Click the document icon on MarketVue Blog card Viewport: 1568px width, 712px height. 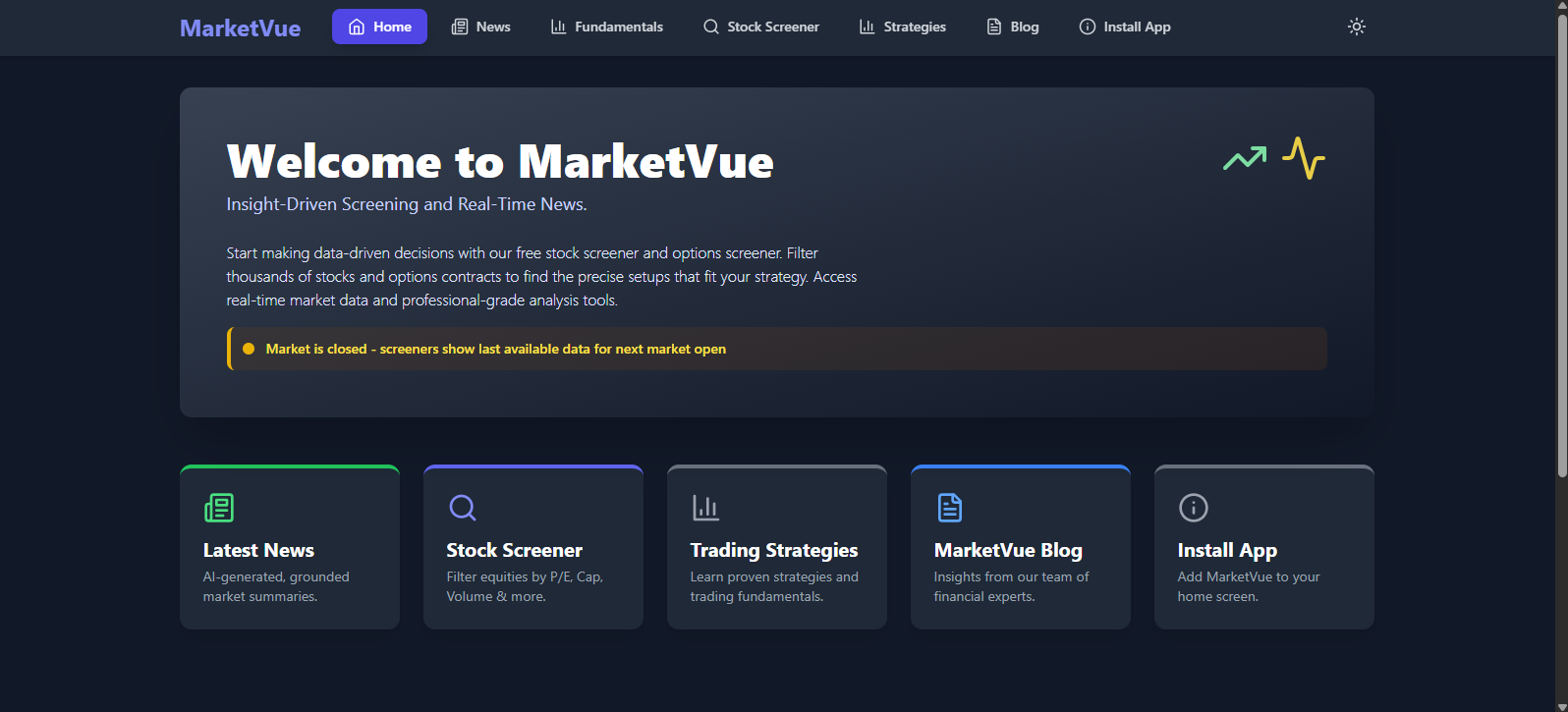click(949, 508)
